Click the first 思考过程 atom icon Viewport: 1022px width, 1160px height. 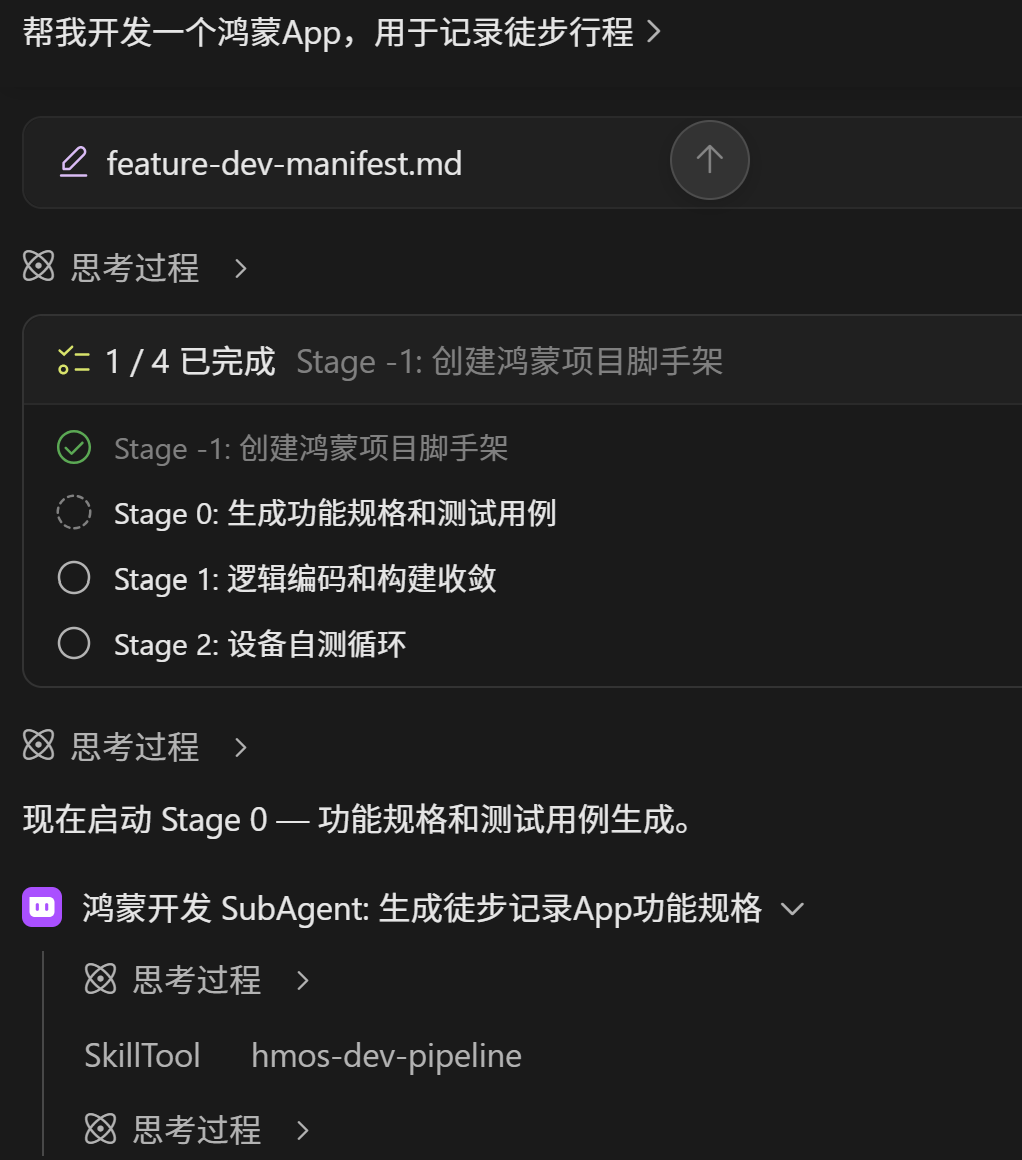pos(38,266)
